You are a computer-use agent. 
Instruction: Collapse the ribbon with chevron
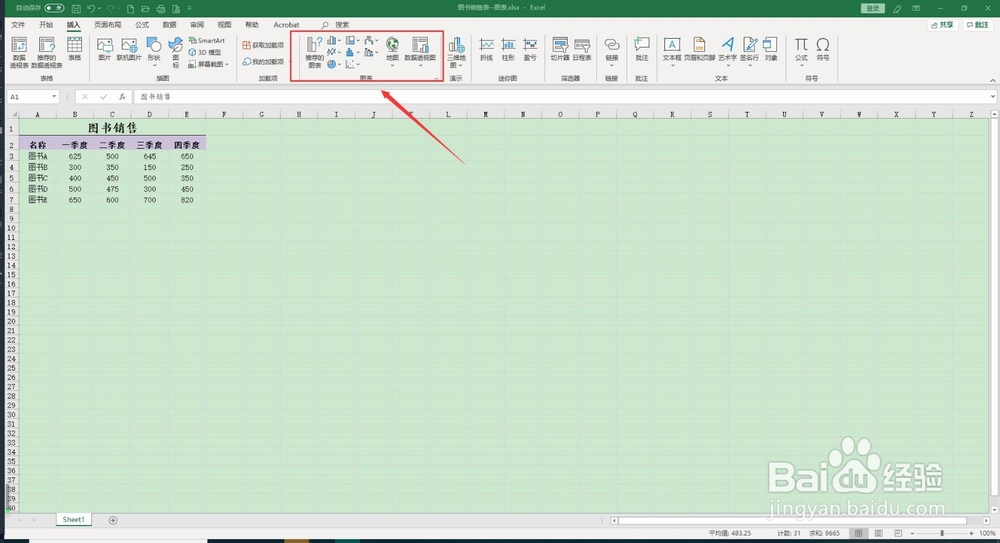click(x=993, y=80)
